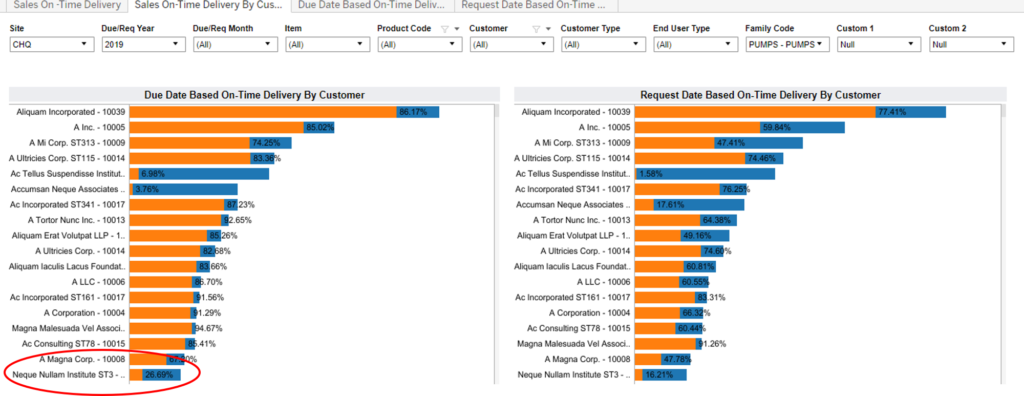The width and height of the screenshot is (1024, 396).
Task: Expand the End User Type dropdown
Action: tap(695, 44)
